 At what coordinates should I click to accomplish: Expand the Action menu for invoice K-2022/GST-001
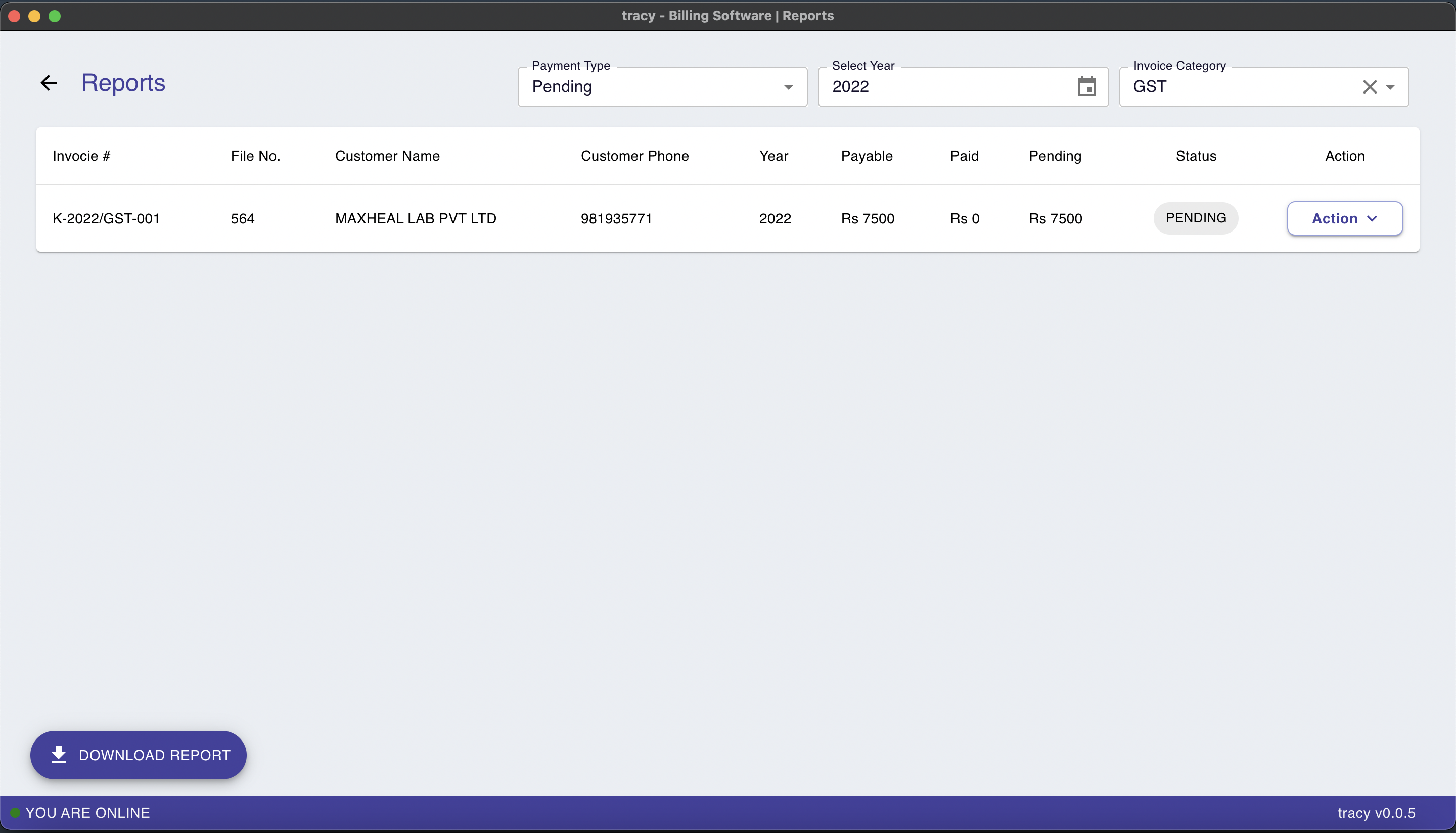coord(1344,218)
